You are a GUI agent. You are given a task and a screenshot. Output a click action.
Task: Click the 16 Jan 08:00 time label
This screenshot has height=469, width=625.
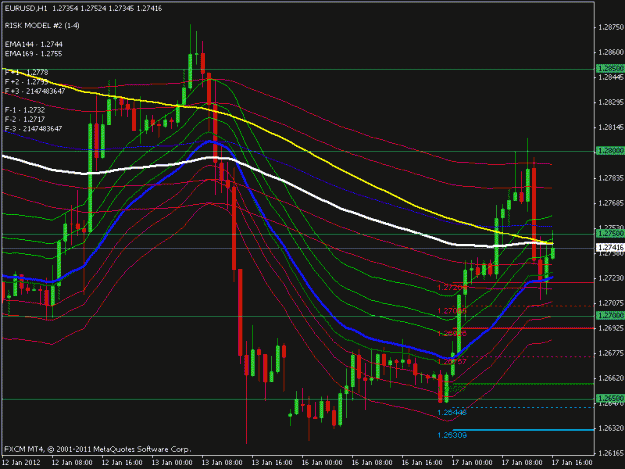tap(372, 463)
